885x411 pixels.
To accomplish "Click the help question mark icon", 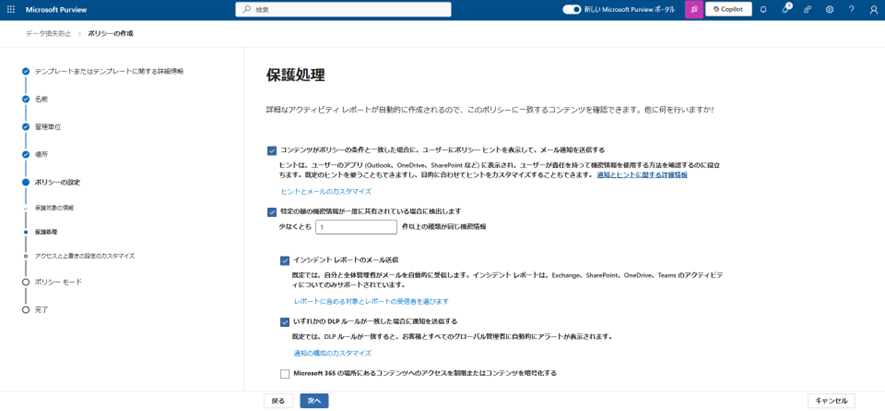I will pos(852,9).
